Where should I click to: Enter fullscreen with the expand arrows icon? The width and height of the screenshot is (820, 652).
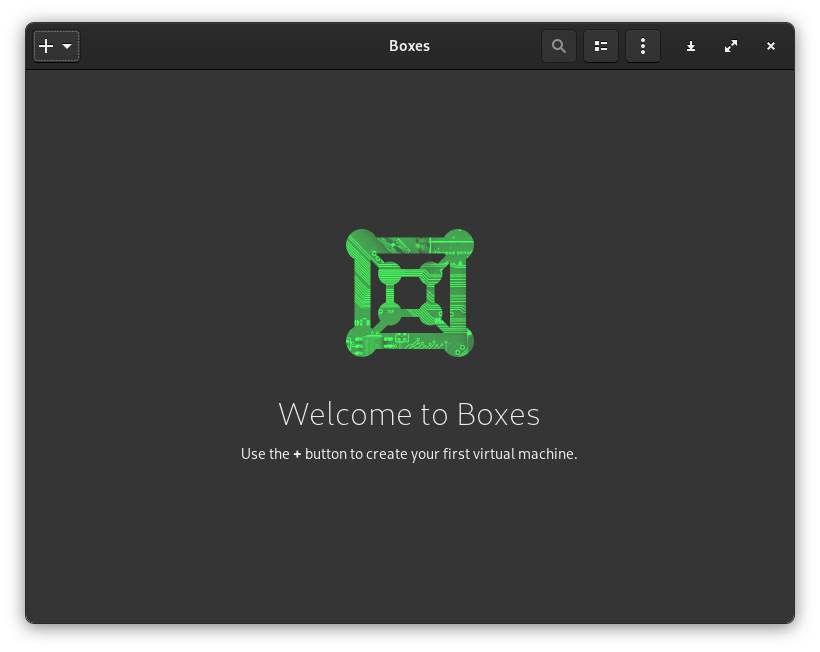(x=731, y=46)
